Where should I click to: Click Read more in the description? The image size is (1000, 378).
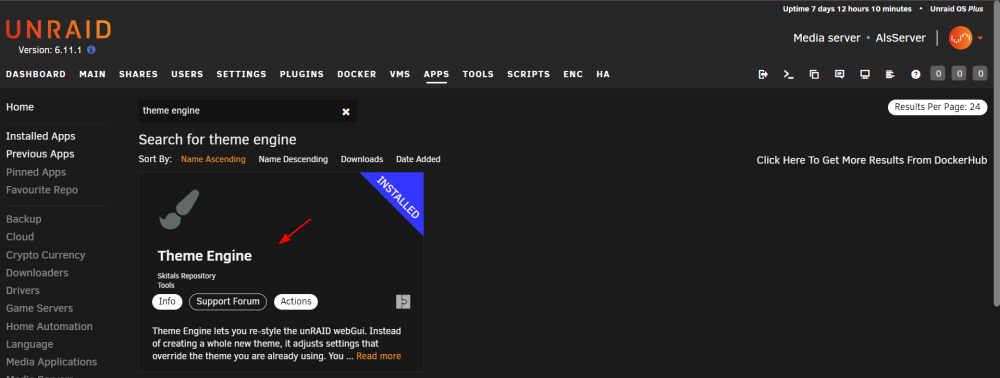pyautogui.click(x=379, y=356)
